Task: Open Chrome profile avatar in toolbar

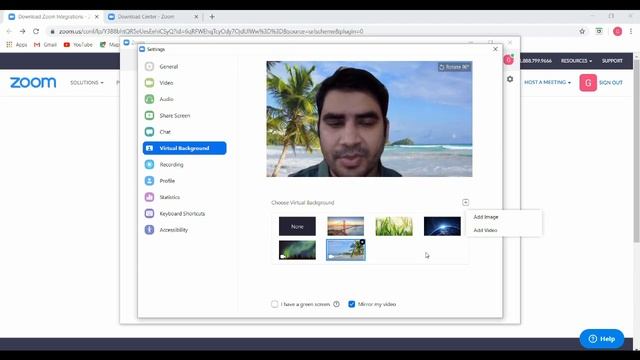Action: (x=617, y=31)
